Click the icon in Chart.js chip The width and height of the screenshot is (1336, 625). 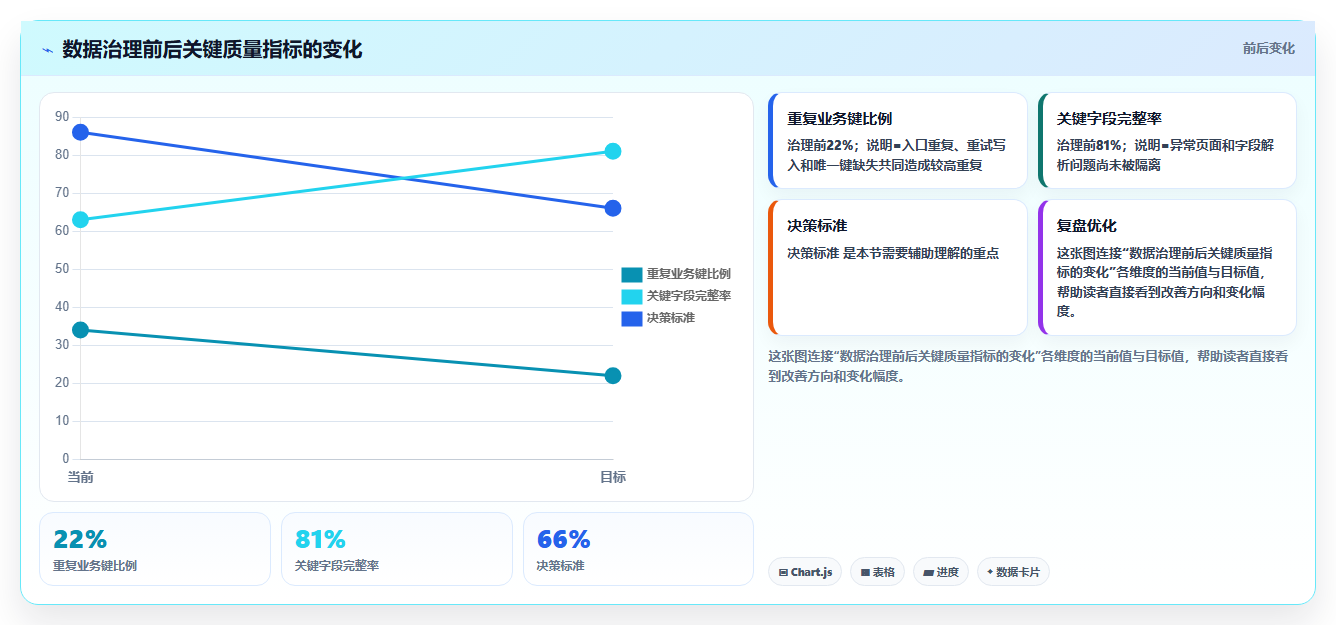click(784, 573)
